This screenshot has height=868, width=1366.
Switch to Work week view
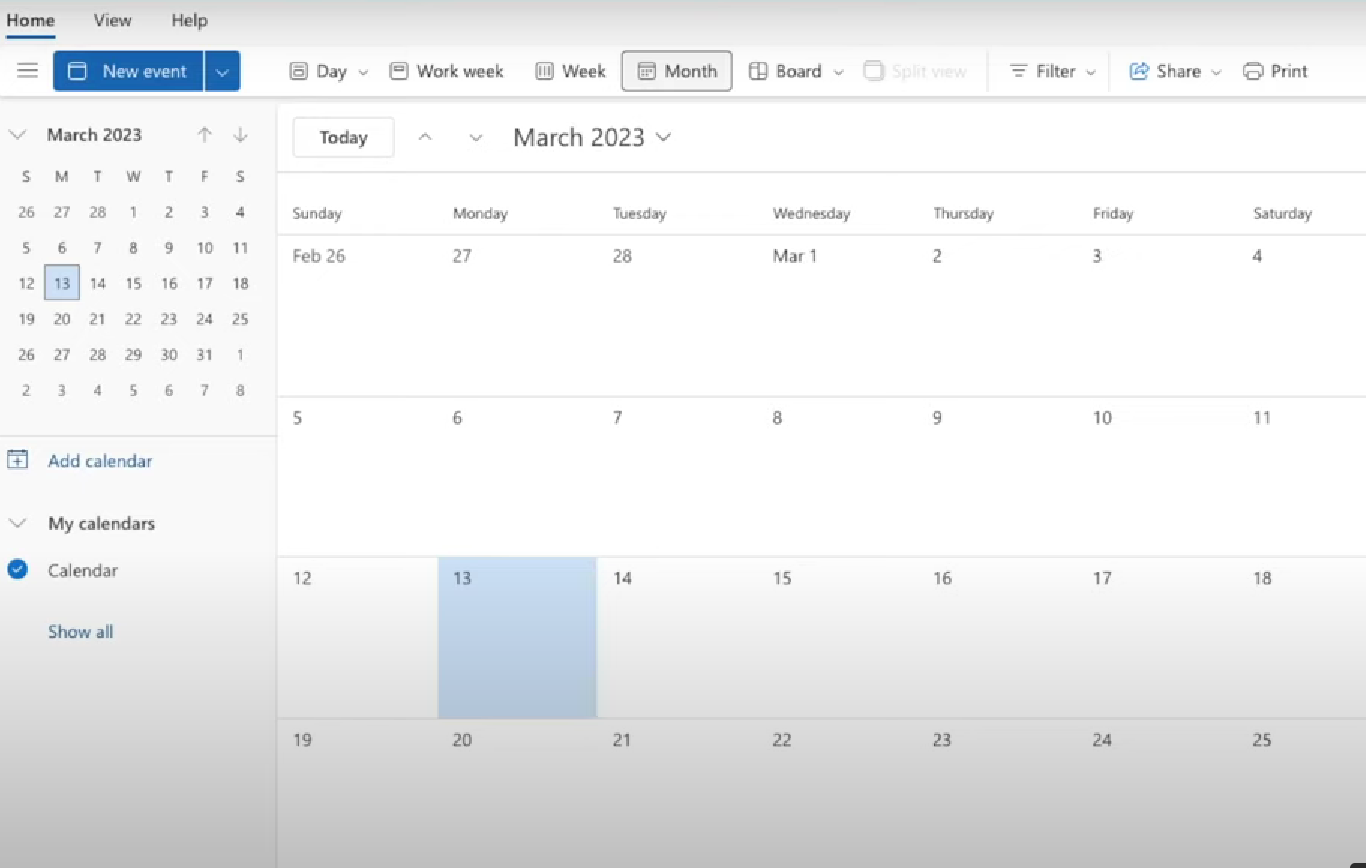coord(447,71)
